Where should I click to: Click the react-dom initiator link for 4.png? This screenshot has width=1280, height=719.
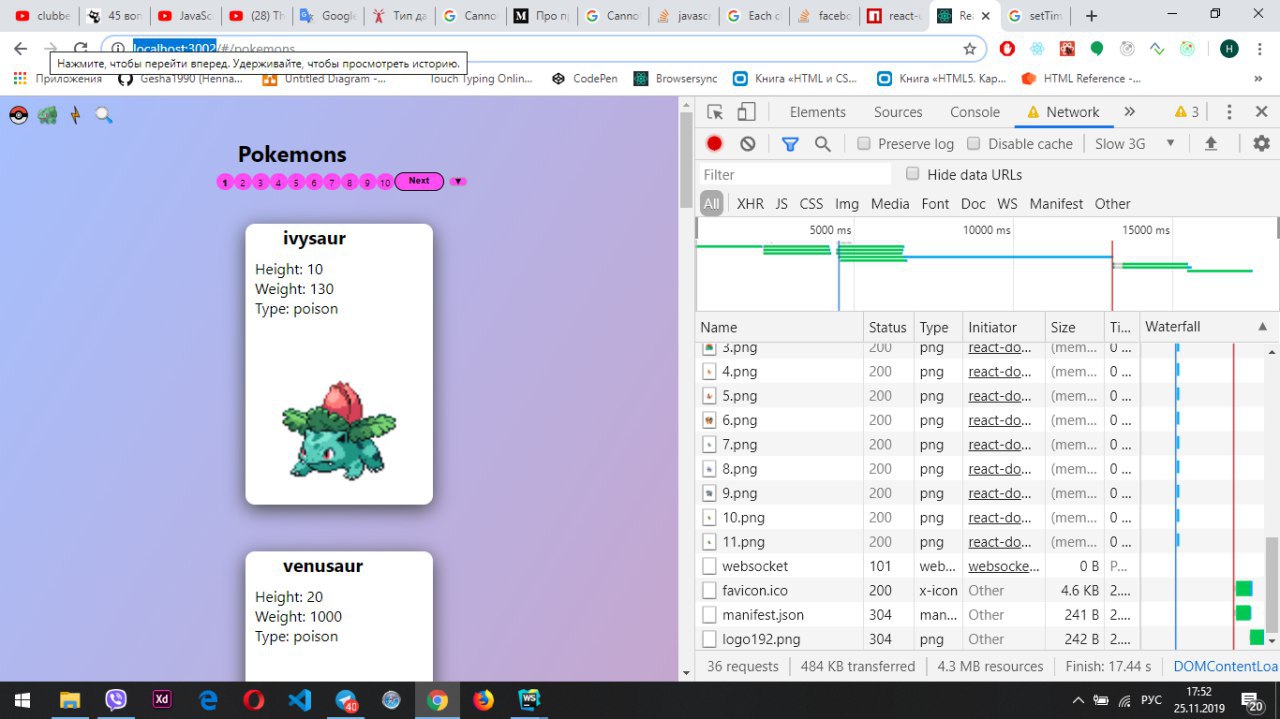pos(1000,372)
